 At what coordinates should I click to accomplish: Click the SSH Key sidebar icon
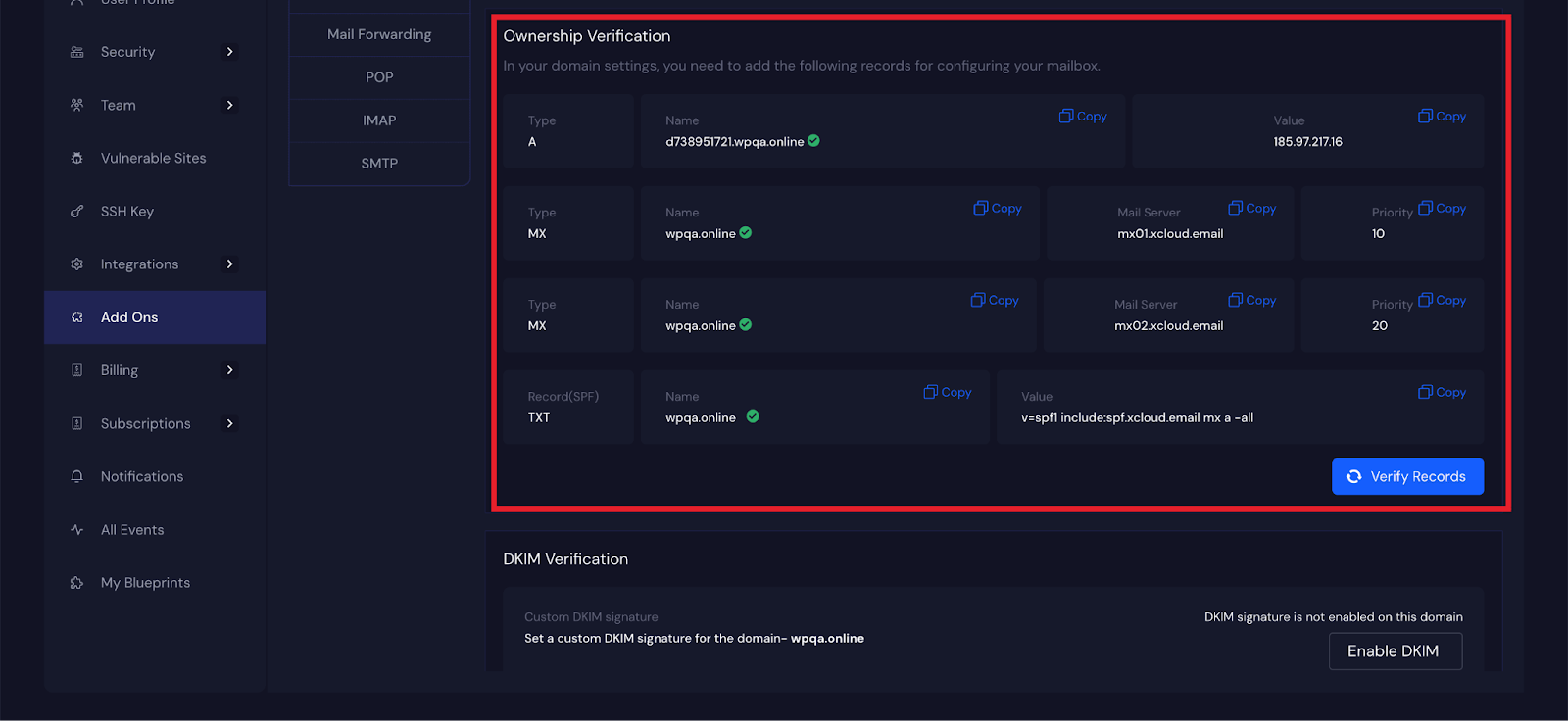pyautogui.click(x=77, y=212)
